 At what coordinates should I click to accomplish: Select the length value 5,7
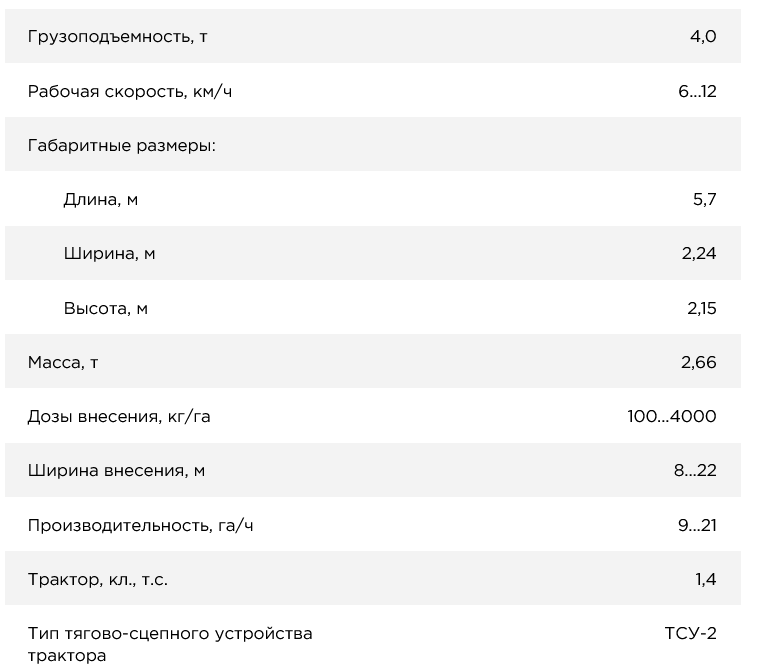[704, 200]
